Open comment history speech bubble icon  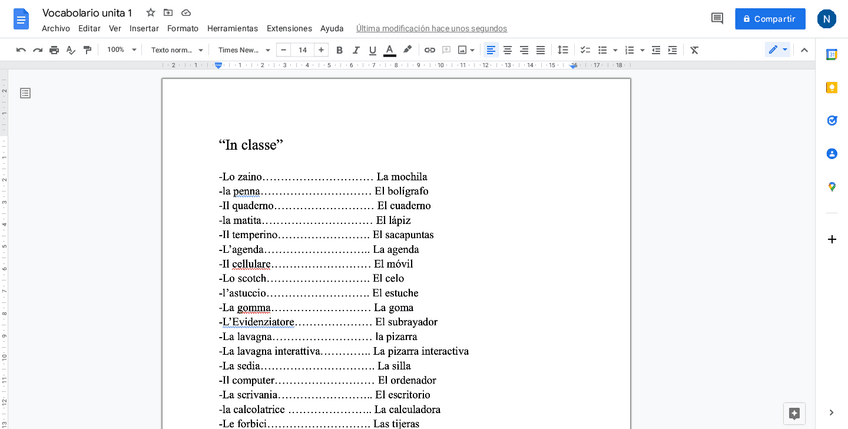point(717,18)
